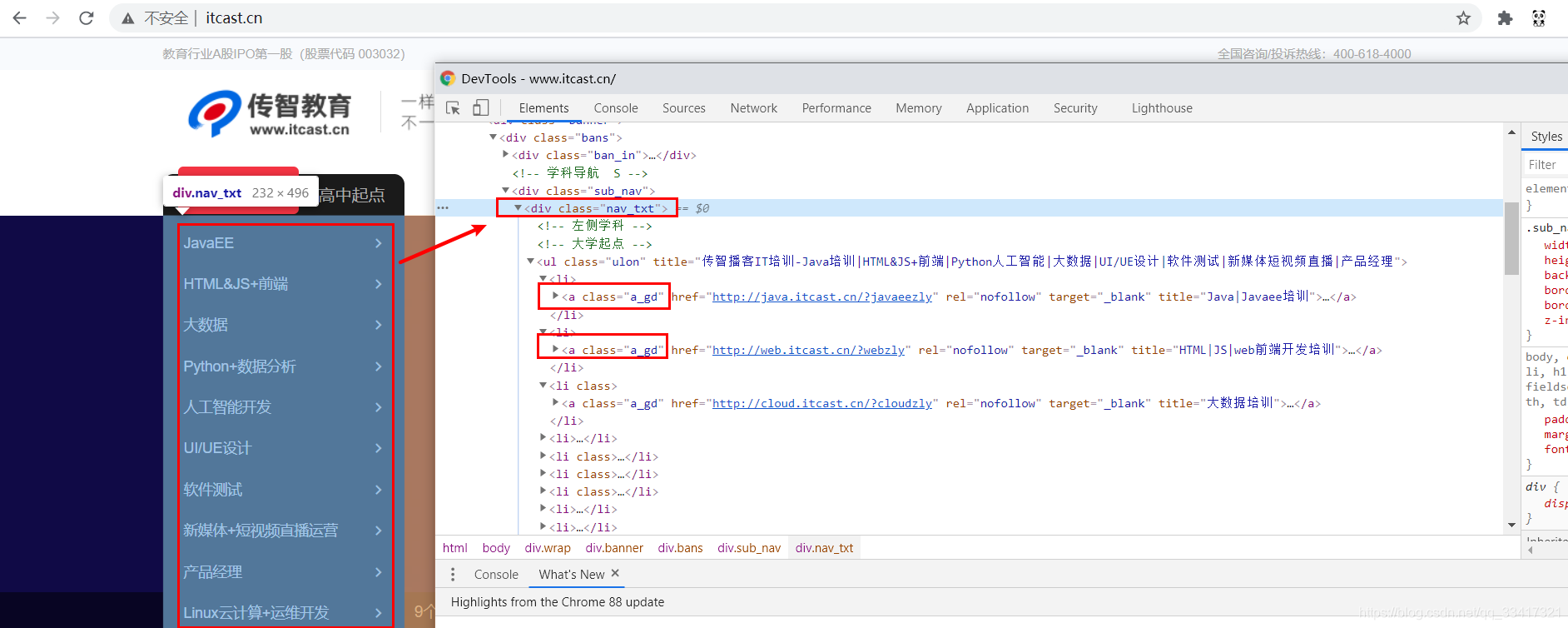Open the Memory tab

(919, 108)
